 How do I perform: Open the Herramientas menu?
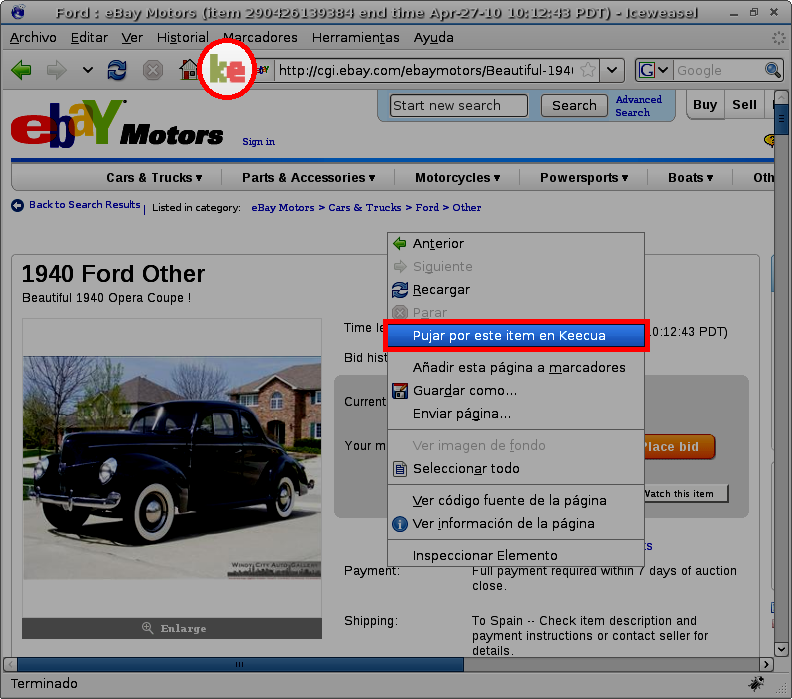[355, 37]
